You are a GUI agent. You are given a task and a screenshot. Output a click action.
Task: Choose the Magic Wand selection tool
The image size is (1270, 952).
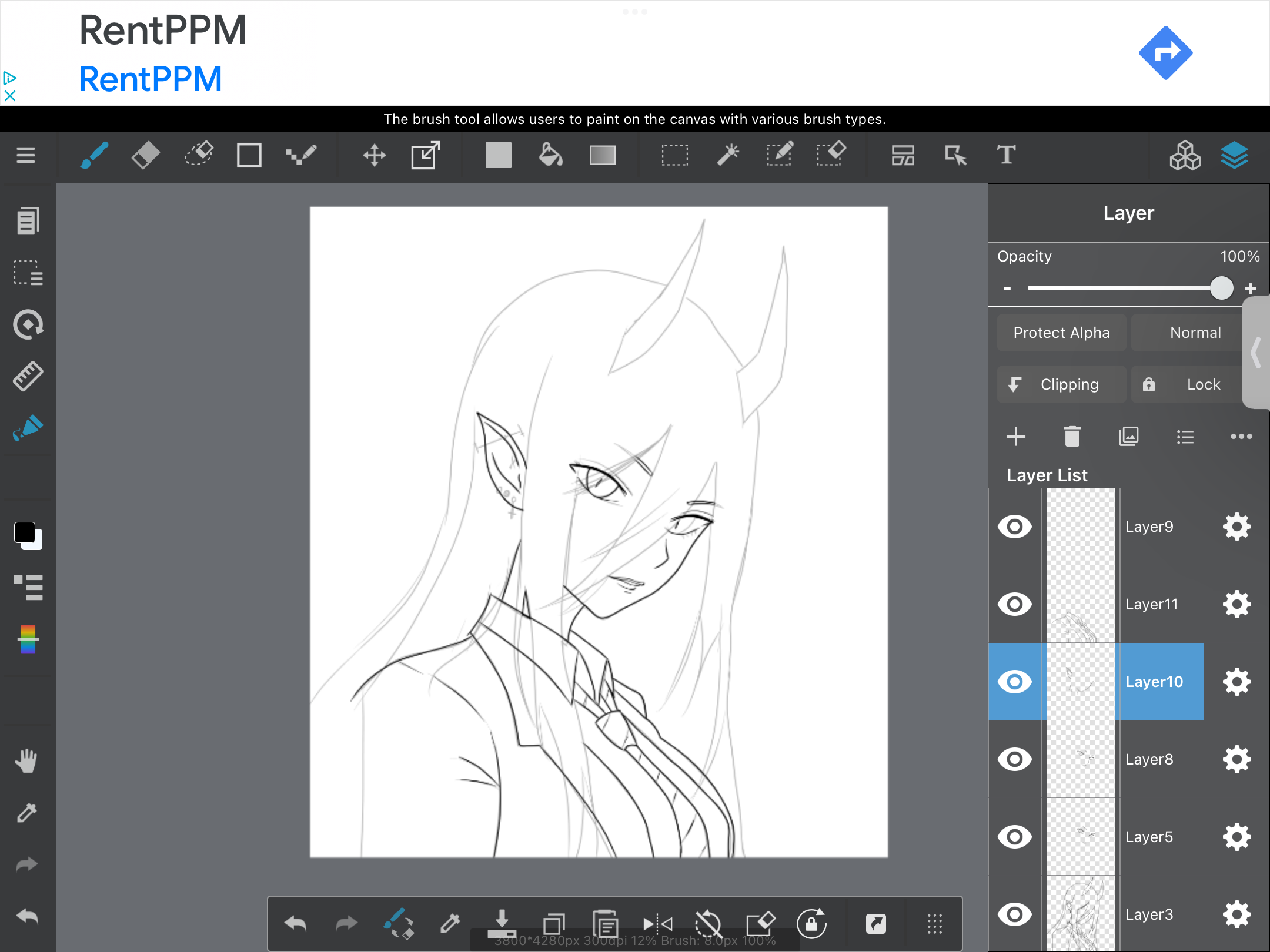point(727,156)
